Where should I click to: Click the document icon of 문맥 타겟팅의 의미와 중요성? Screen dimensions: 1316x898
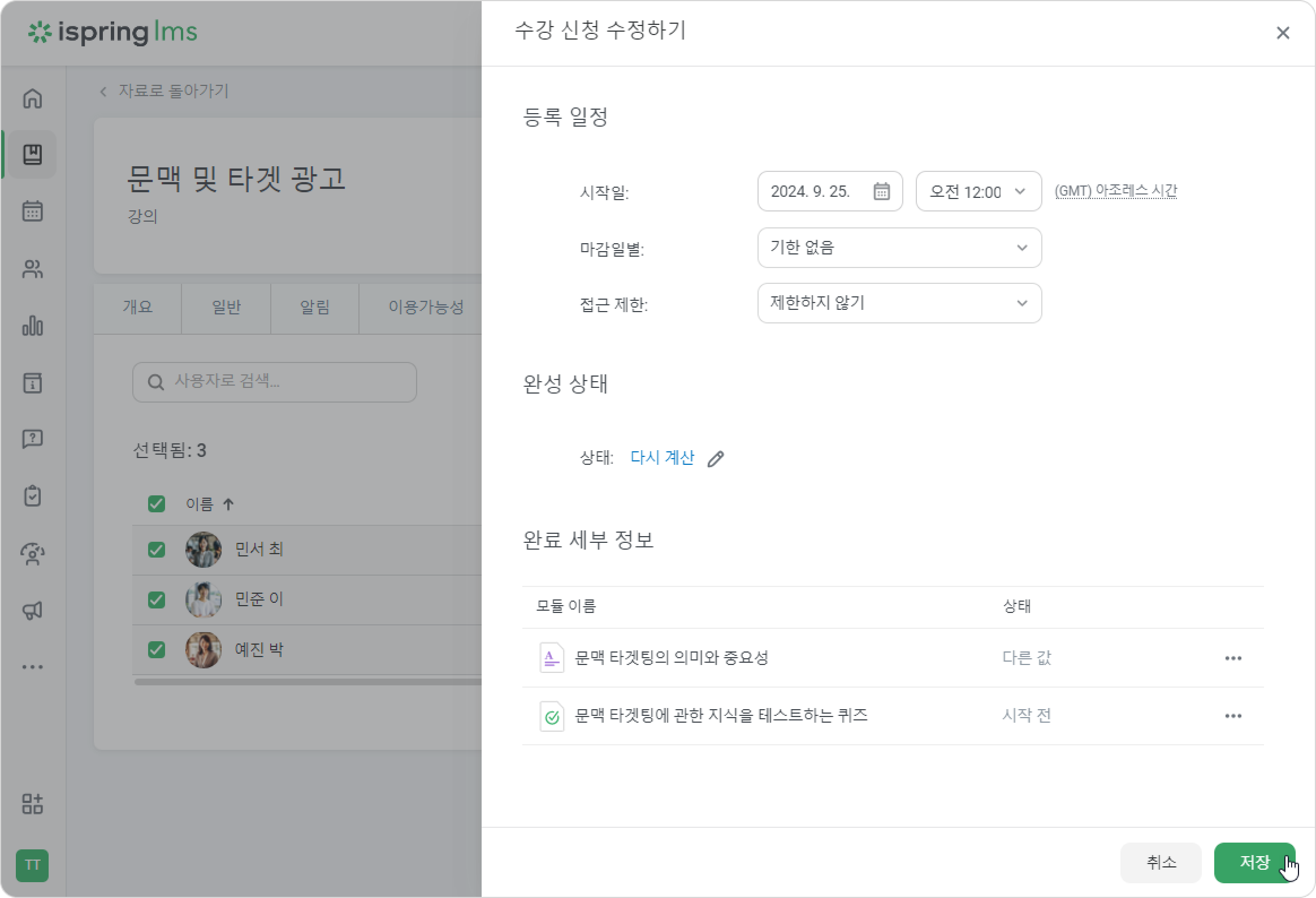(552, 658)
